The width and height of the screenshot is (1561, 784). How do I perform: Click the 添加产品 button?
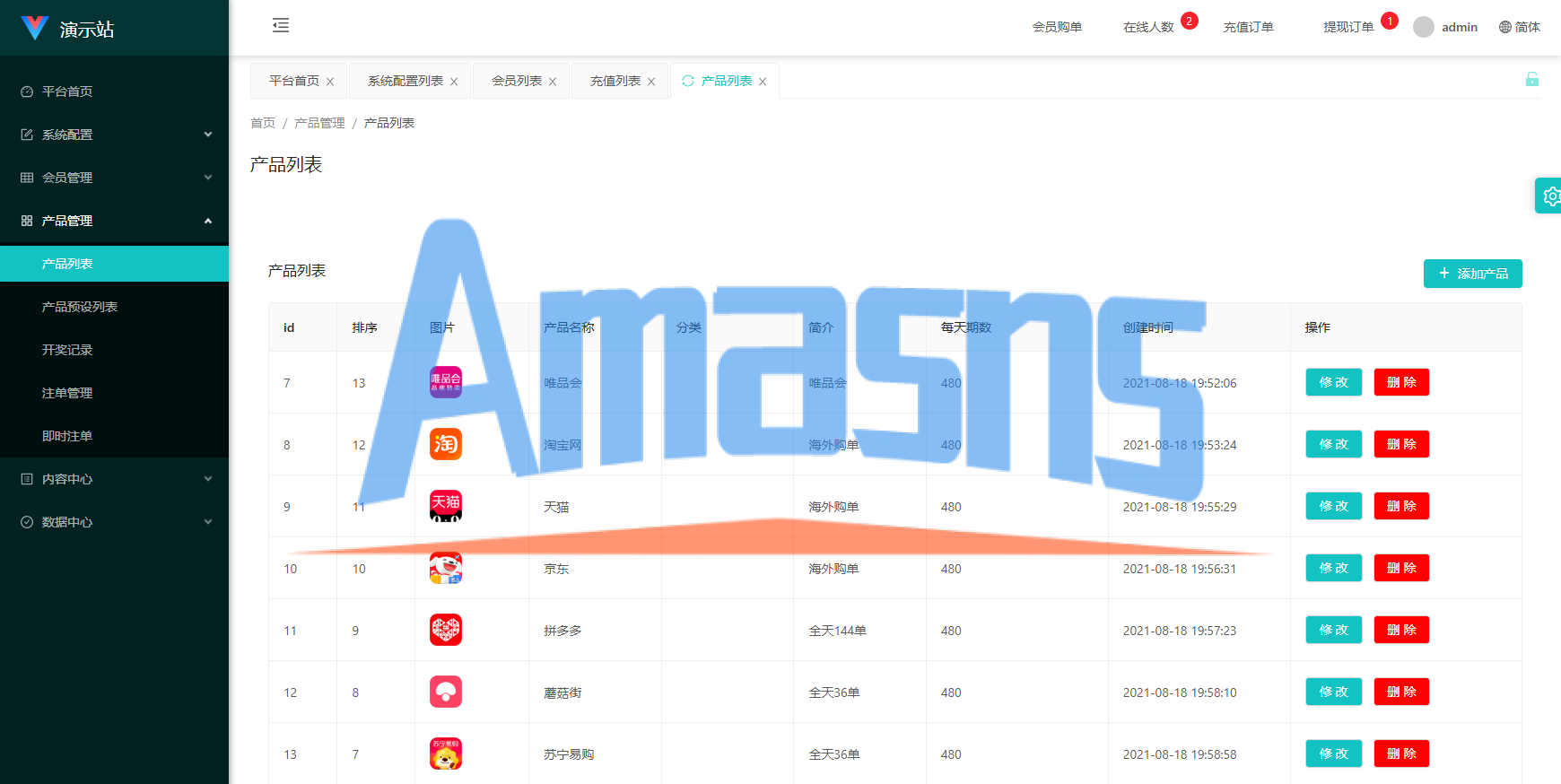click(1472, 274)
